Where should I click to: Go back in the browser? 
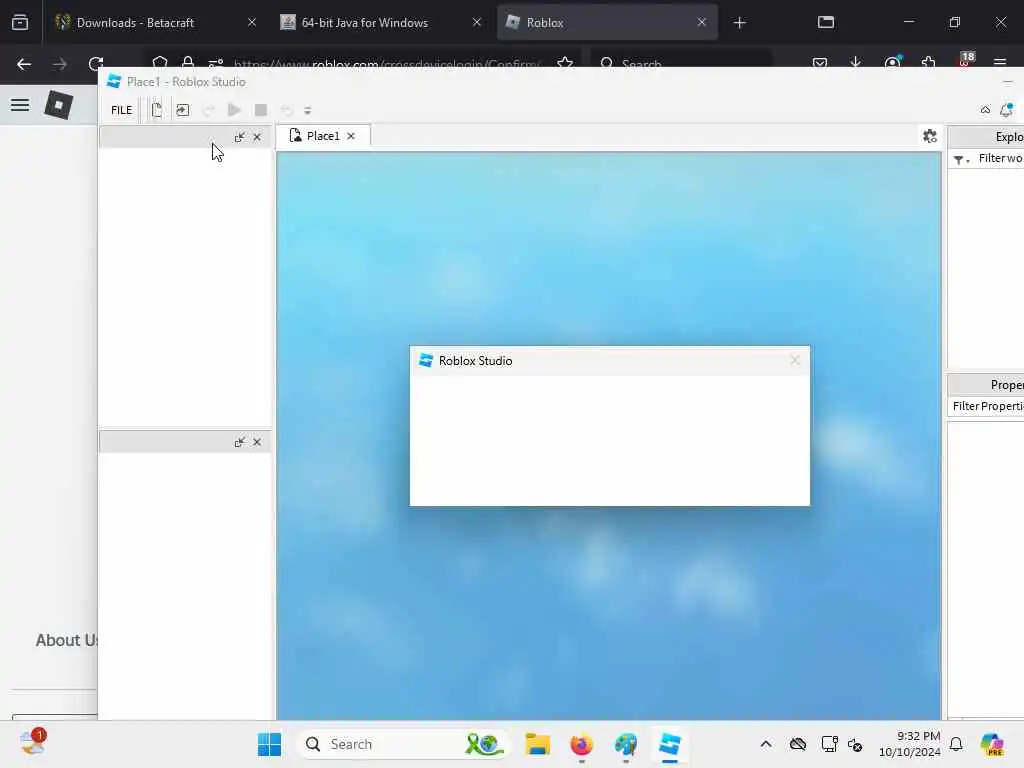click(x=24, y=64)
